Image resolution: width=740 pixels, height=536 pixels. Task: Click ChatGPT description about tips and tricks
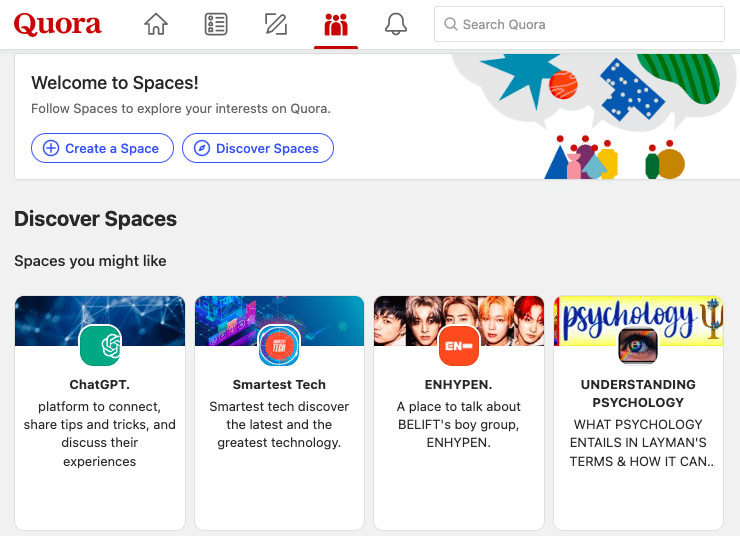pos(100,434)
